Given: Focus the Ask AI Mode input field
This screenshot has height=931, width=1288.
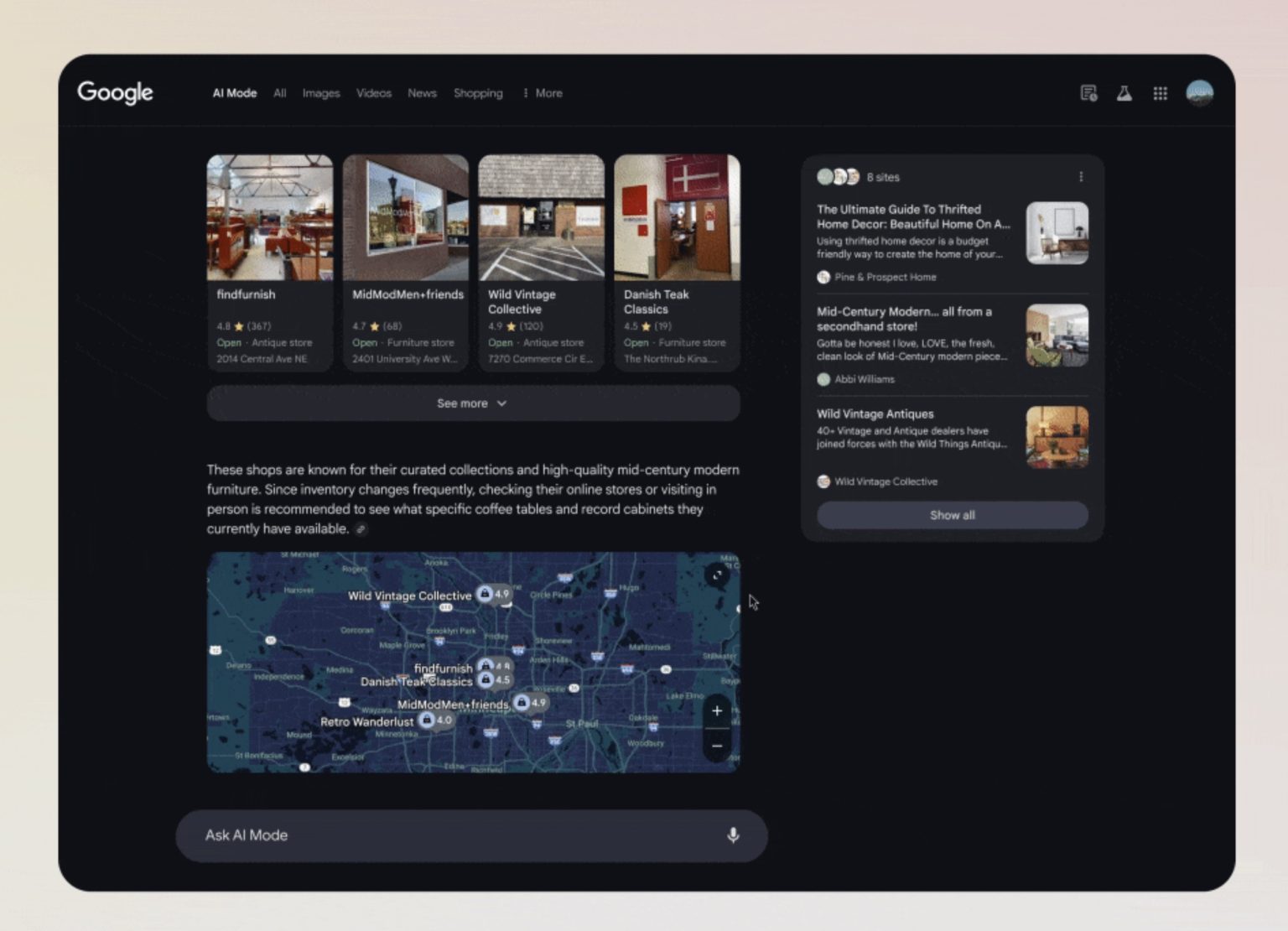Looking at the screenshot, I should (x=471, y=835).
